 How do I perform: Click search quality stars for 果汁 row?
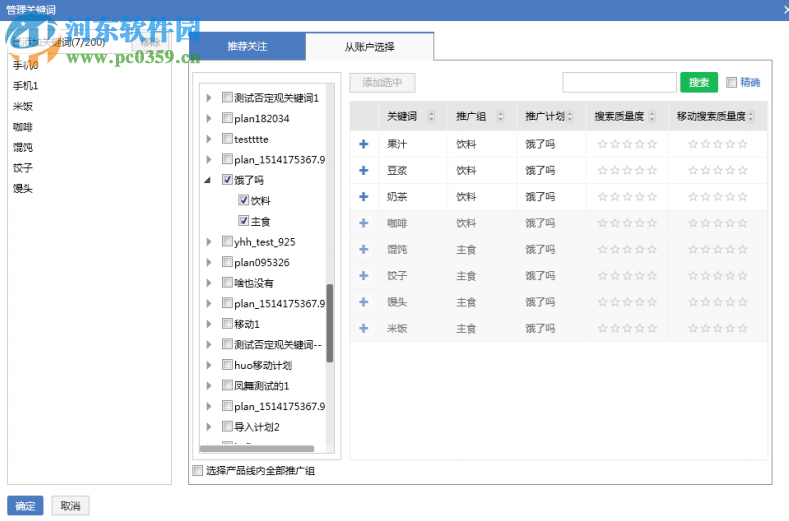[627, 144]
